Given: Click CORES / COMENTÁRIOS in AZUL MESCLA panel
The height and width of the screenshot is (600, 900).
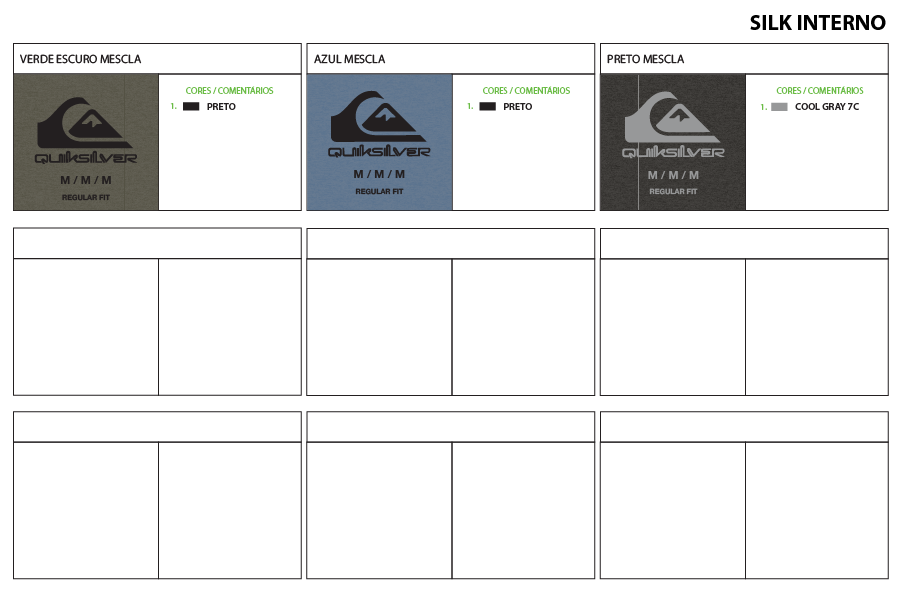Looking at the screenshot, I should pyautogui.click(x=526, y=91).
